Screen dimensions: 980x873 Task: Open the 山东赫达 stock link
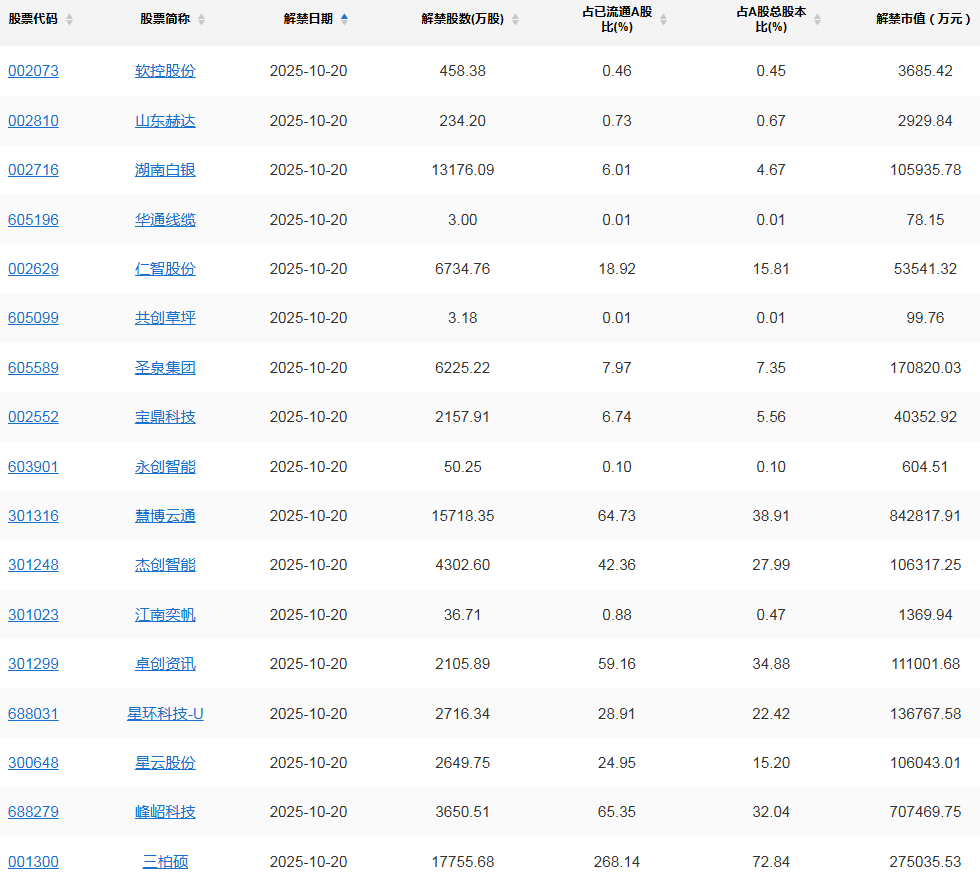(x=165, y=121)
